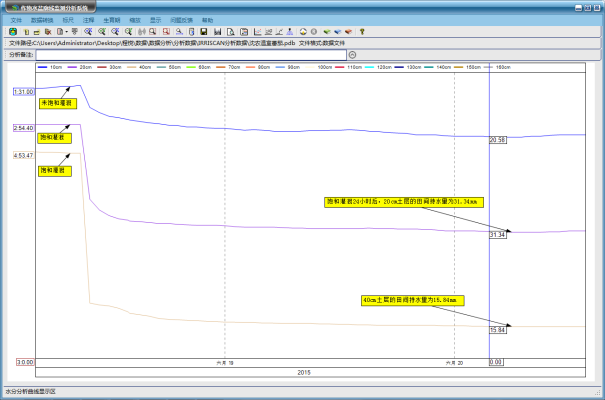Click the 六月 20 date marker on timeline
This screenshot has width=605, height=400.
click(455, 363)
